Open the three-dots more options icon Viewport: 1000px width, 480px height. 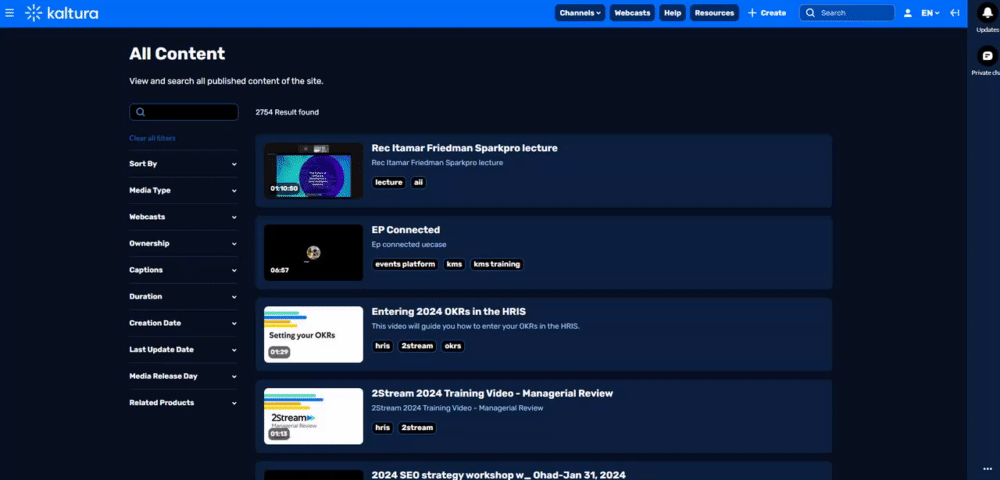988,469
